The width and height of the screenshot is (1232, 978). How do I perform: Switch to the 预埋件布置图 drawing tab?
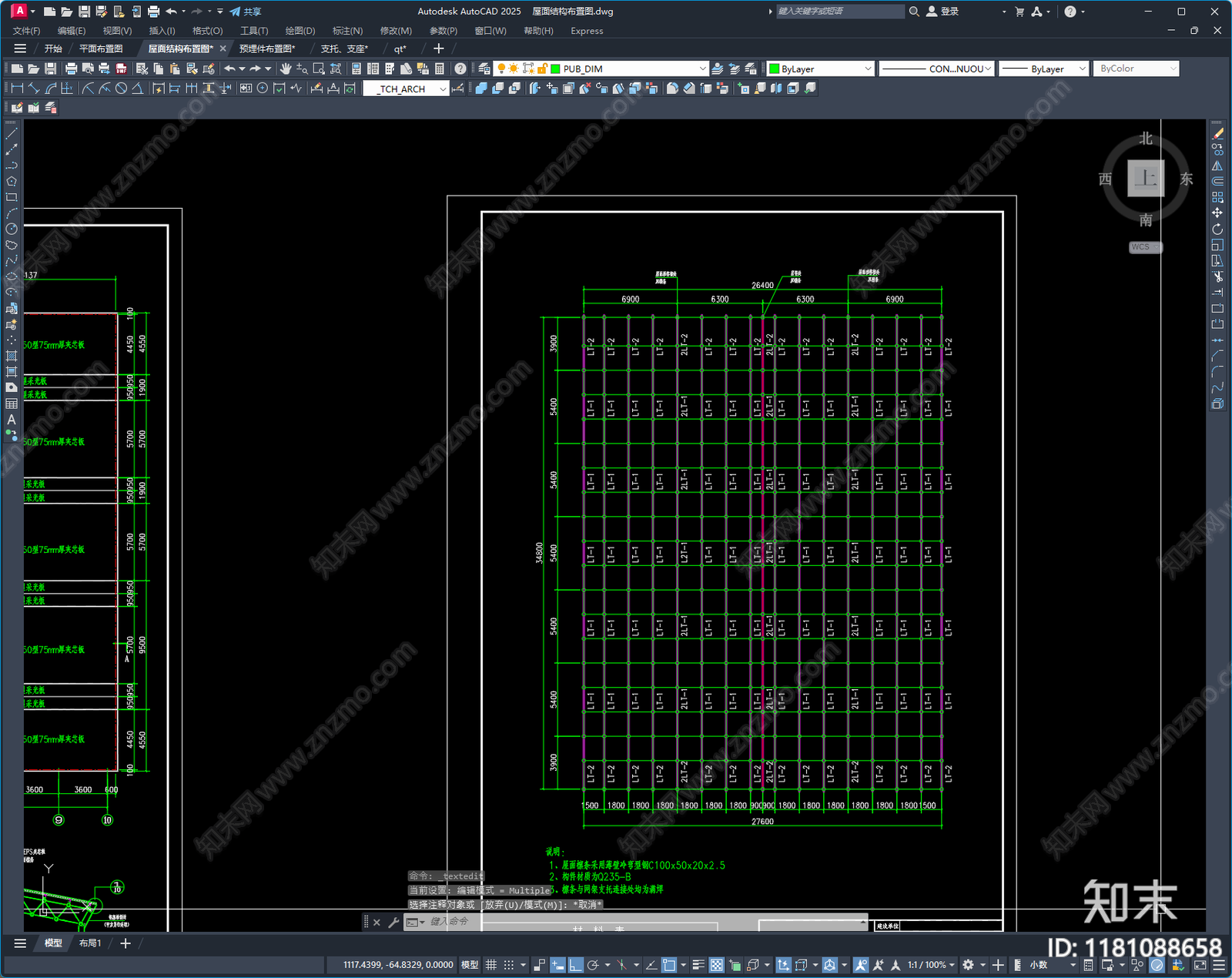click(x=267, y=49)
